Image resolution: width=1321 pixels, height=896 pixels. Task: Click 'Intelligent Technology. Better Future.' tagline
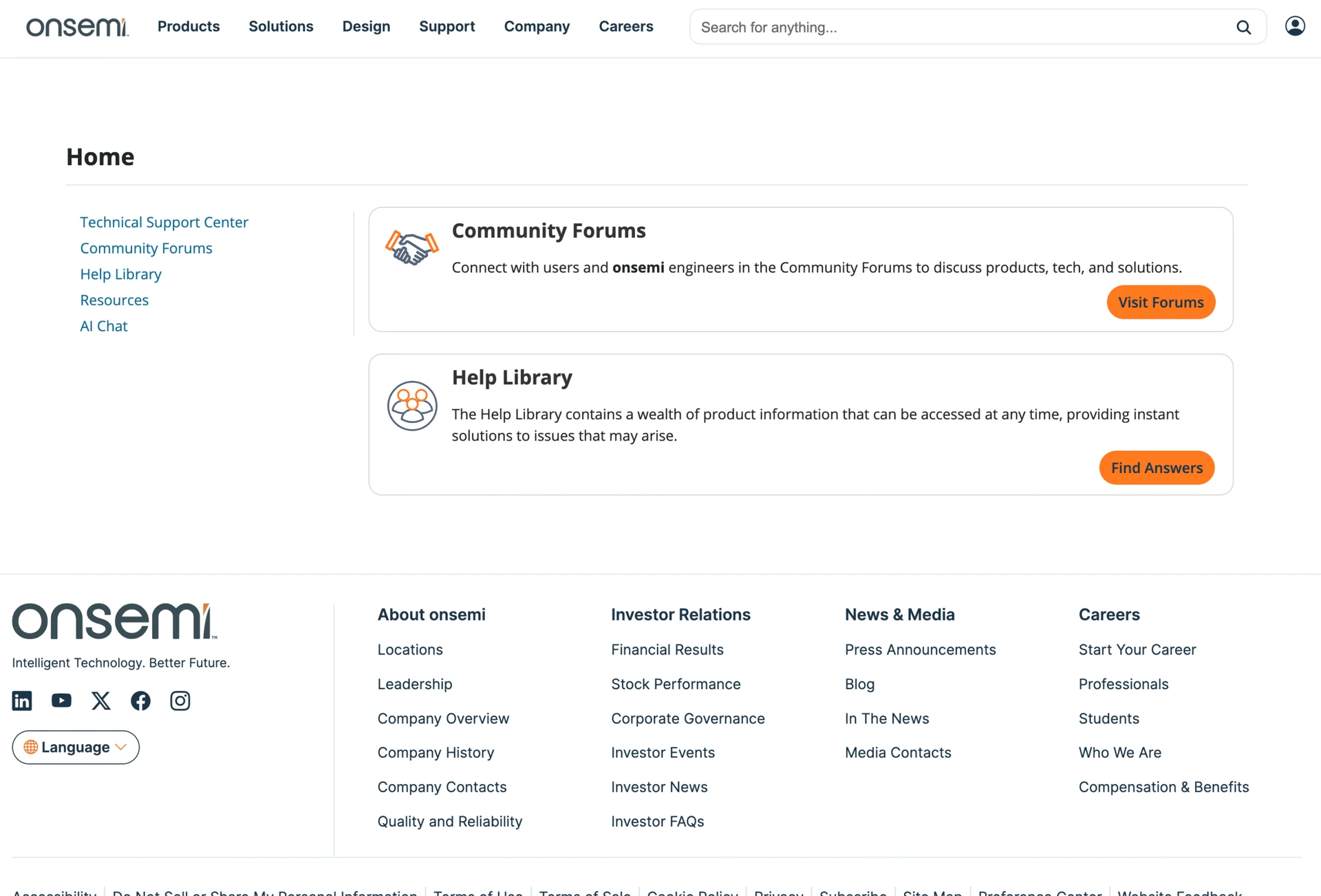[x=121, y=663]
